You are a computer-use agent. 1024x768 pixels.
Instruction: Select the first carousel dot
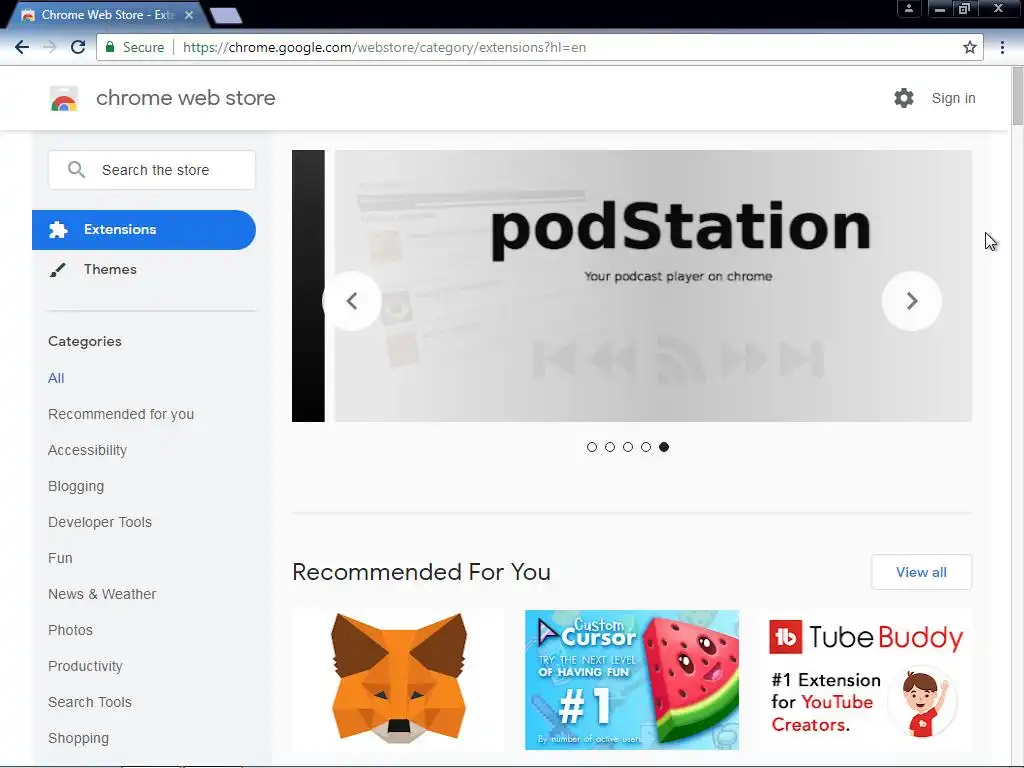tap(592, 447)
